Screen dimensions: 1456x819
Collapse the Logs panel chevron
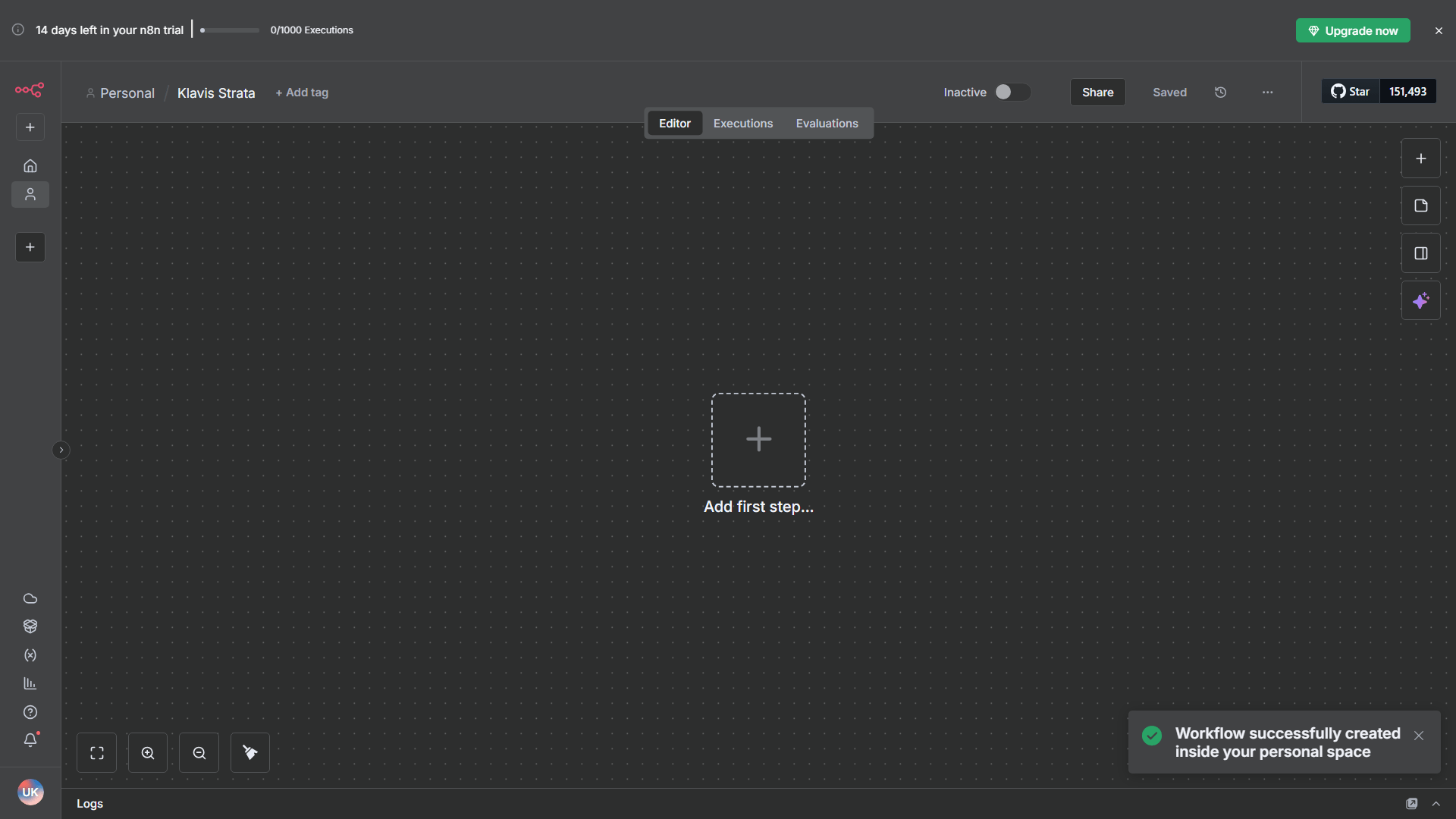pyautogui.click(x=1437, y=804)
